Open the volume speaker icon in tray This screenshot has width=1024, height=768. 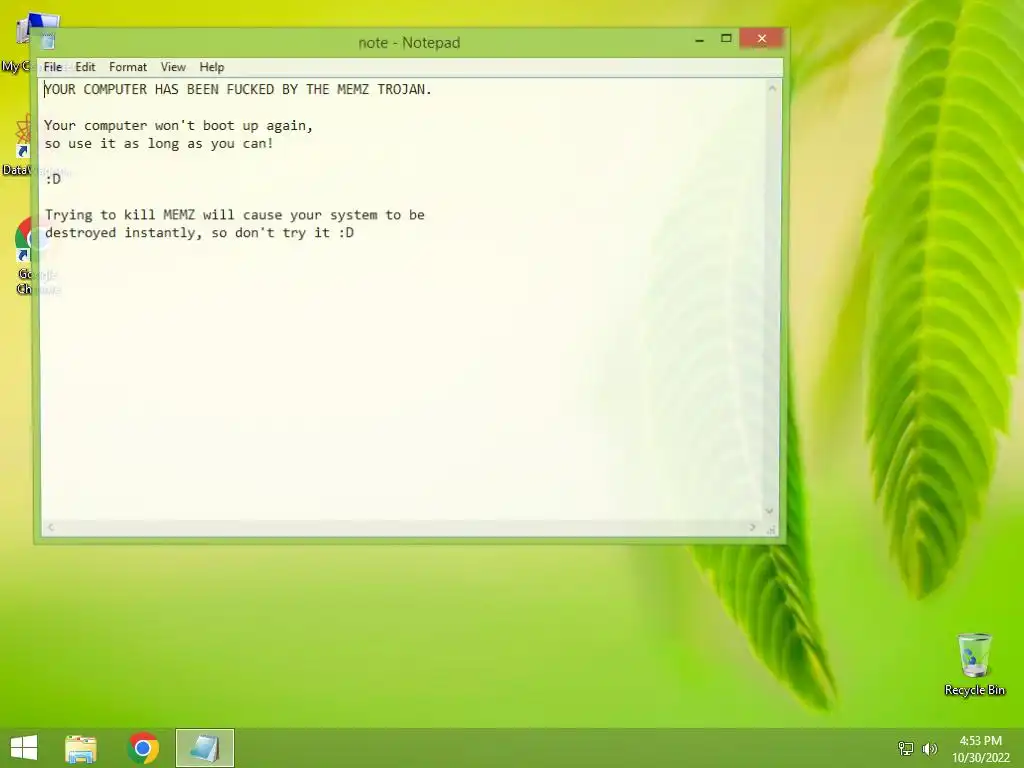coord(929,748)
